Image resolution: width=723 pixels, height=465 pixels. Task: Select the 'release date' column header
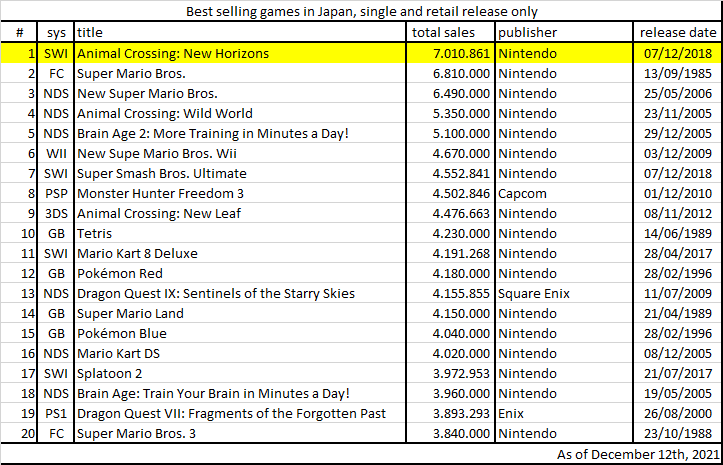click(x=678, y=32)
